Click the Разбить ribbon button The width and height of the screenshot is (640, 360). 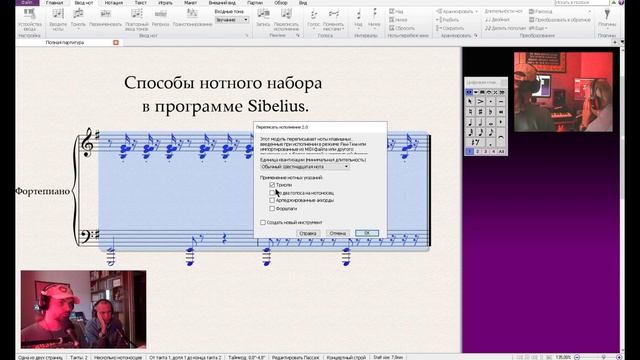pos(448,20)
